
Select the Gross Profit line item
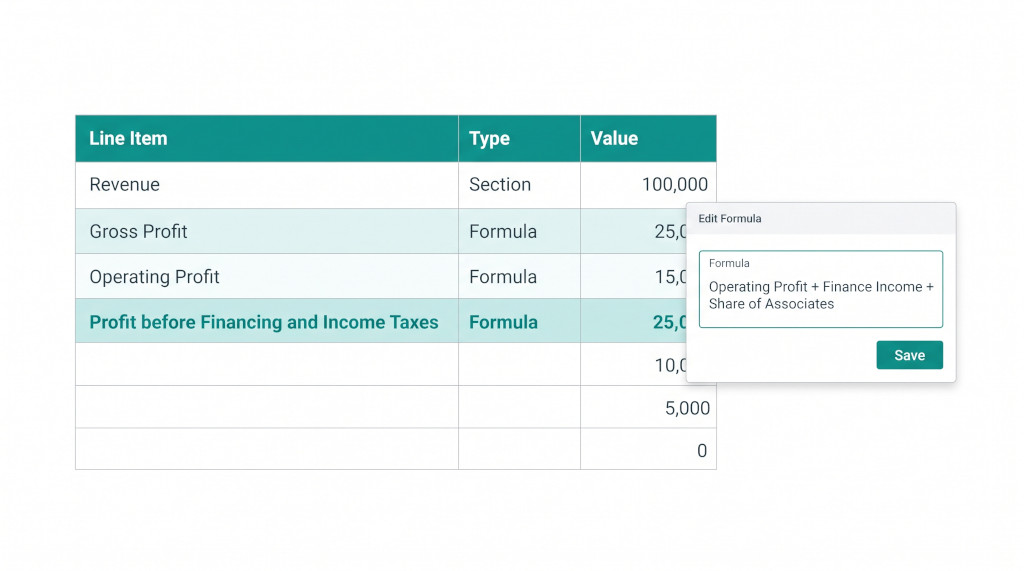point(266,231)
